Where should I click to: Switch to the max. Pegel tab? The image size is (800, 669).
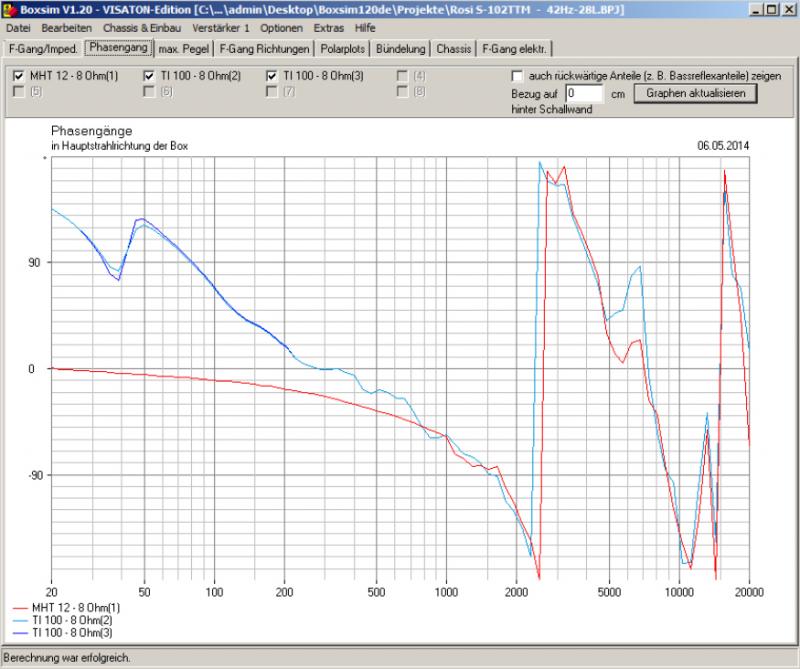tap(182, 48)
